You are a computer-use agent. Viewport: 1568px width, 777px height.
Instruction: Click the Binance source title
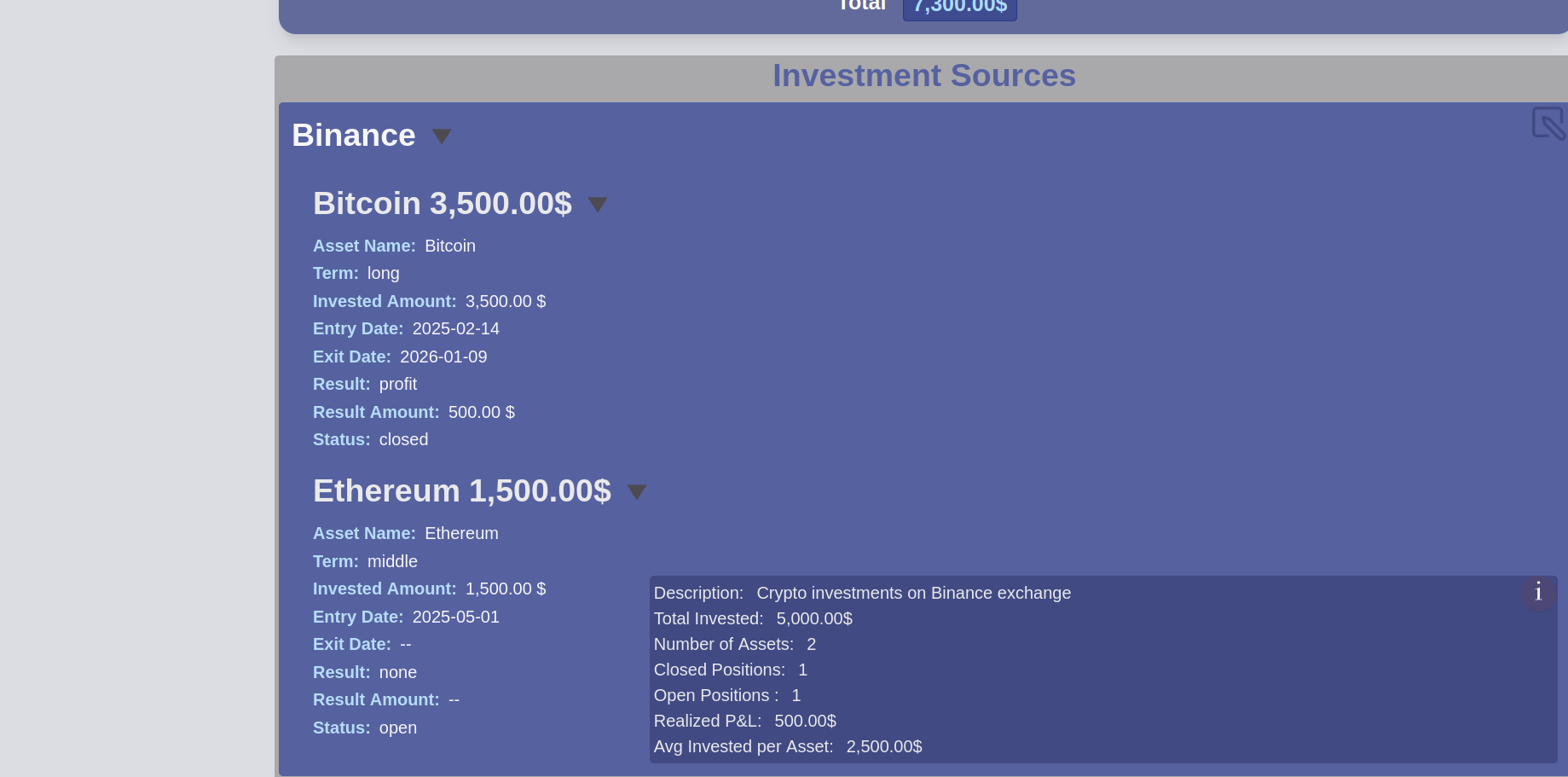(353, 136)
